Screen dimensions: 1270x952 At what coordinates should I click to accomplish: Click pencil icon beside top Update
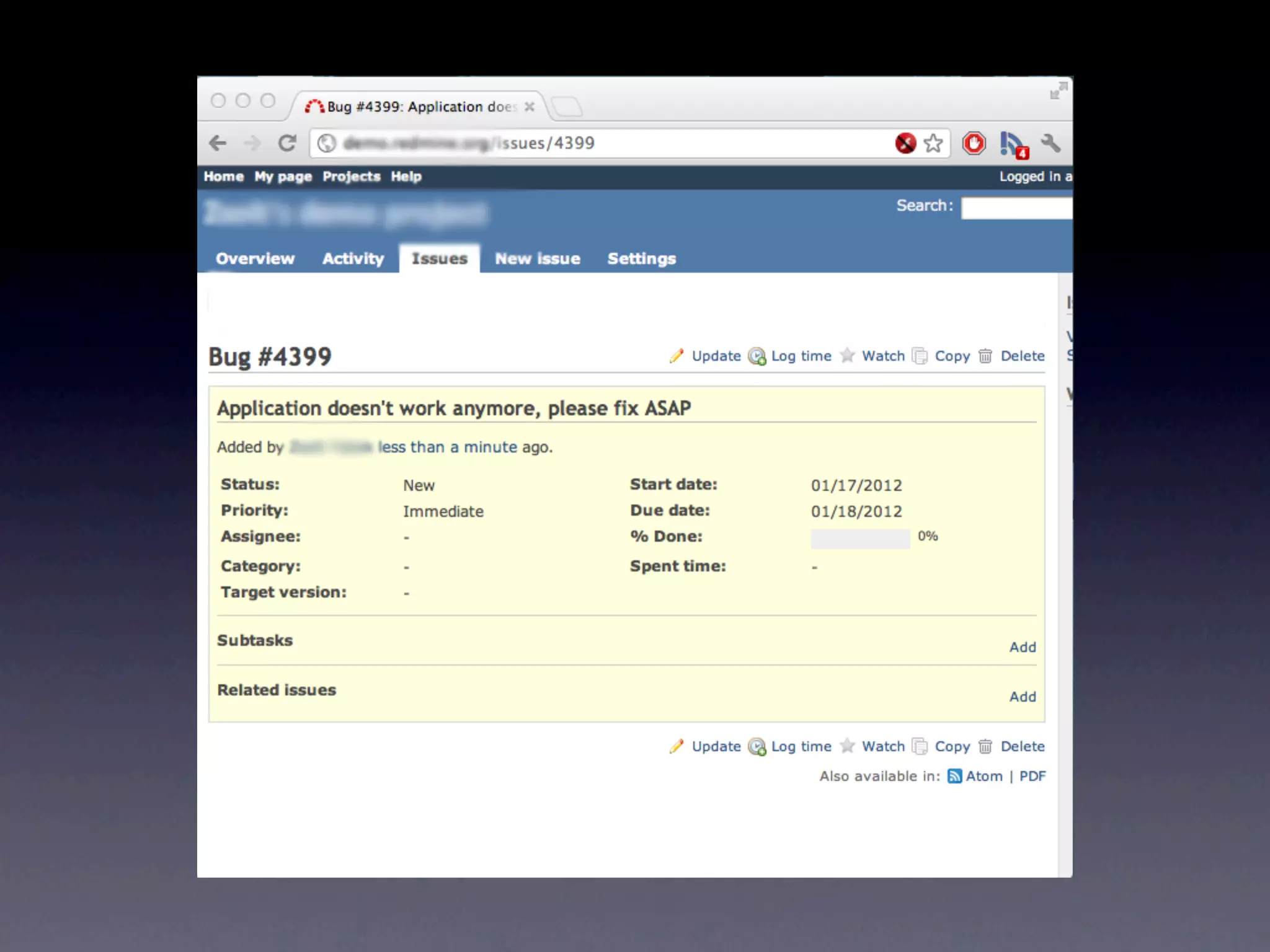pos(676,356)
